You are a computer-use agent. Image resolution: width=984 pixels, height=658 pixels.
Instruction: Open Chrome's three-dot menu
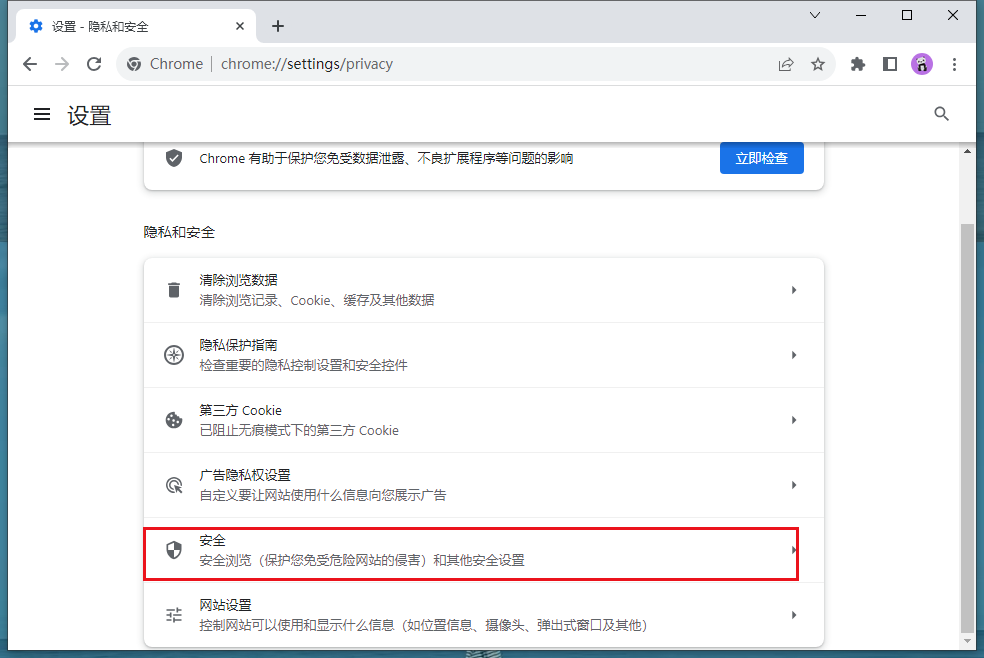(x=955, y=64)
